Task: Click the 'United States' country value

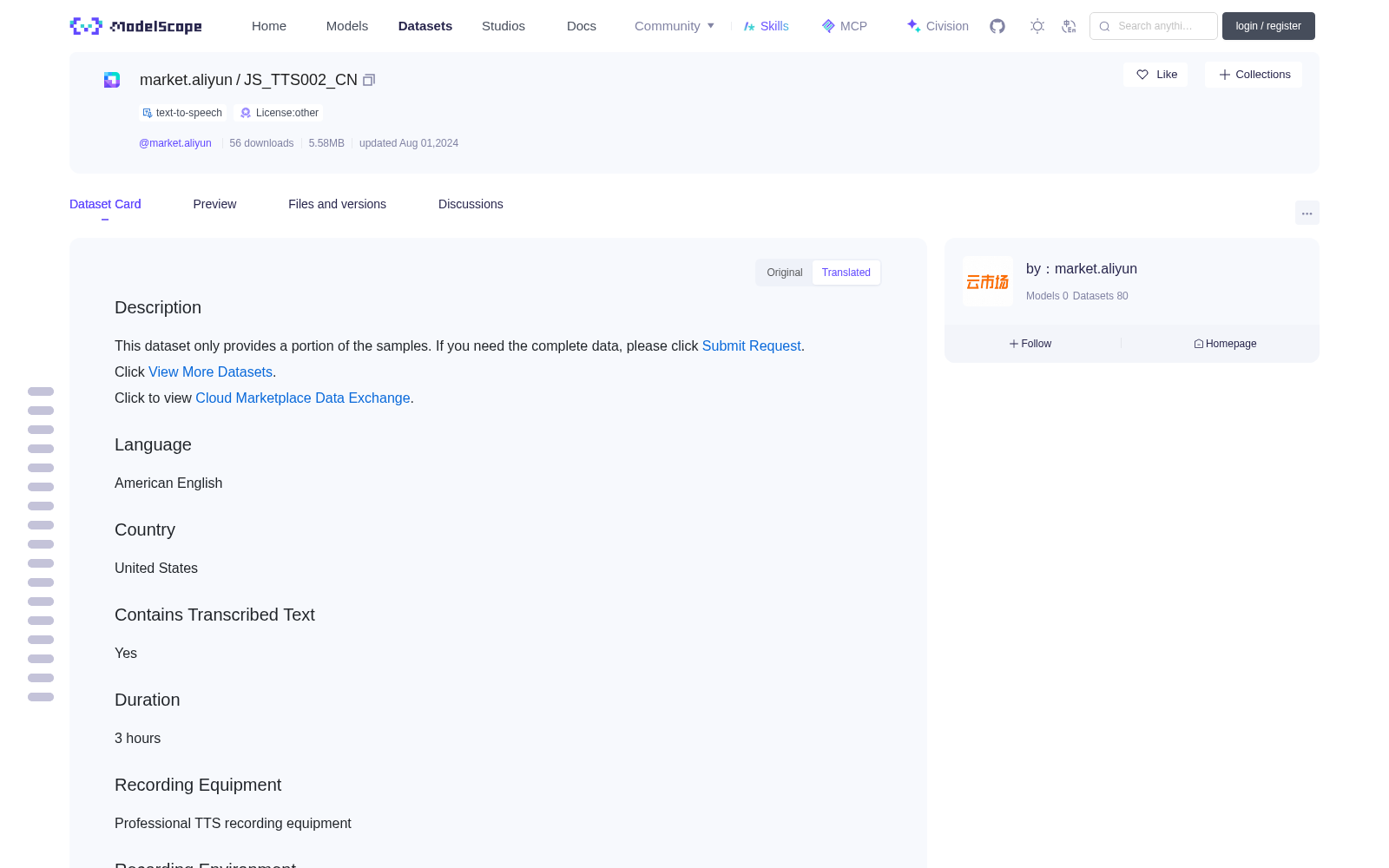Action: pos(156,568)
